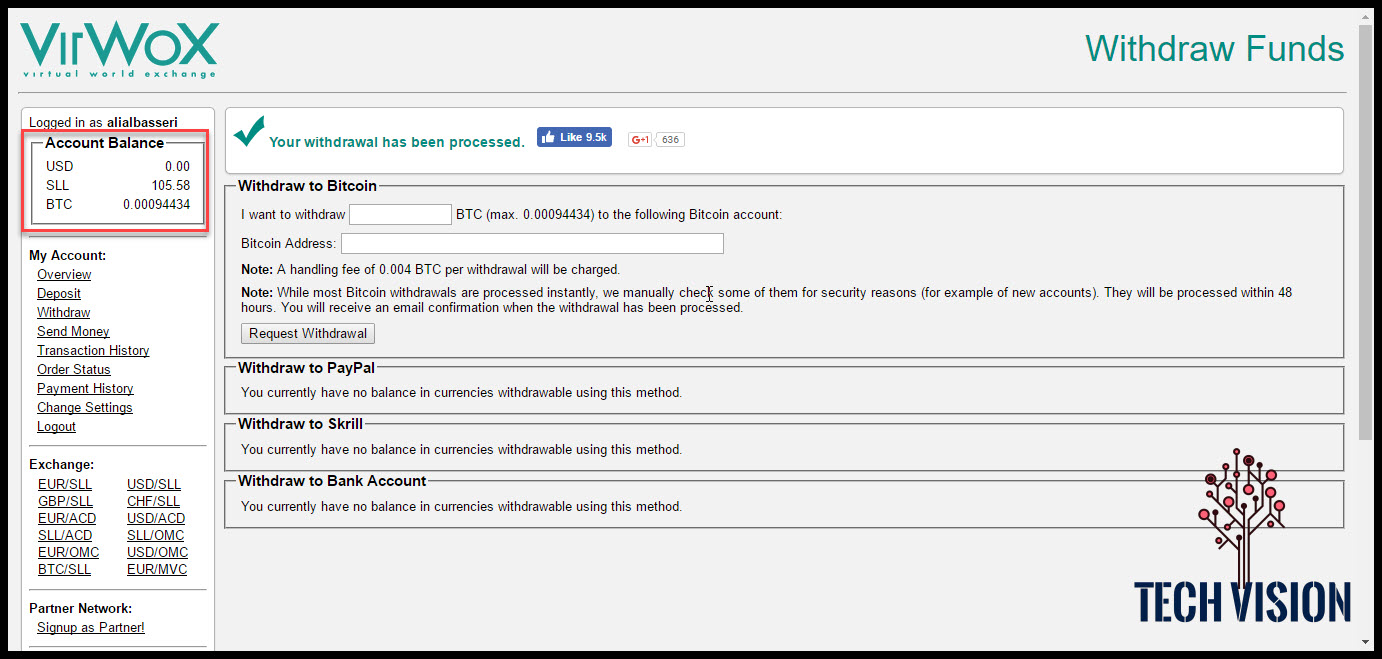Select the USD/SLL exchange link

click(x=154, y=484)
